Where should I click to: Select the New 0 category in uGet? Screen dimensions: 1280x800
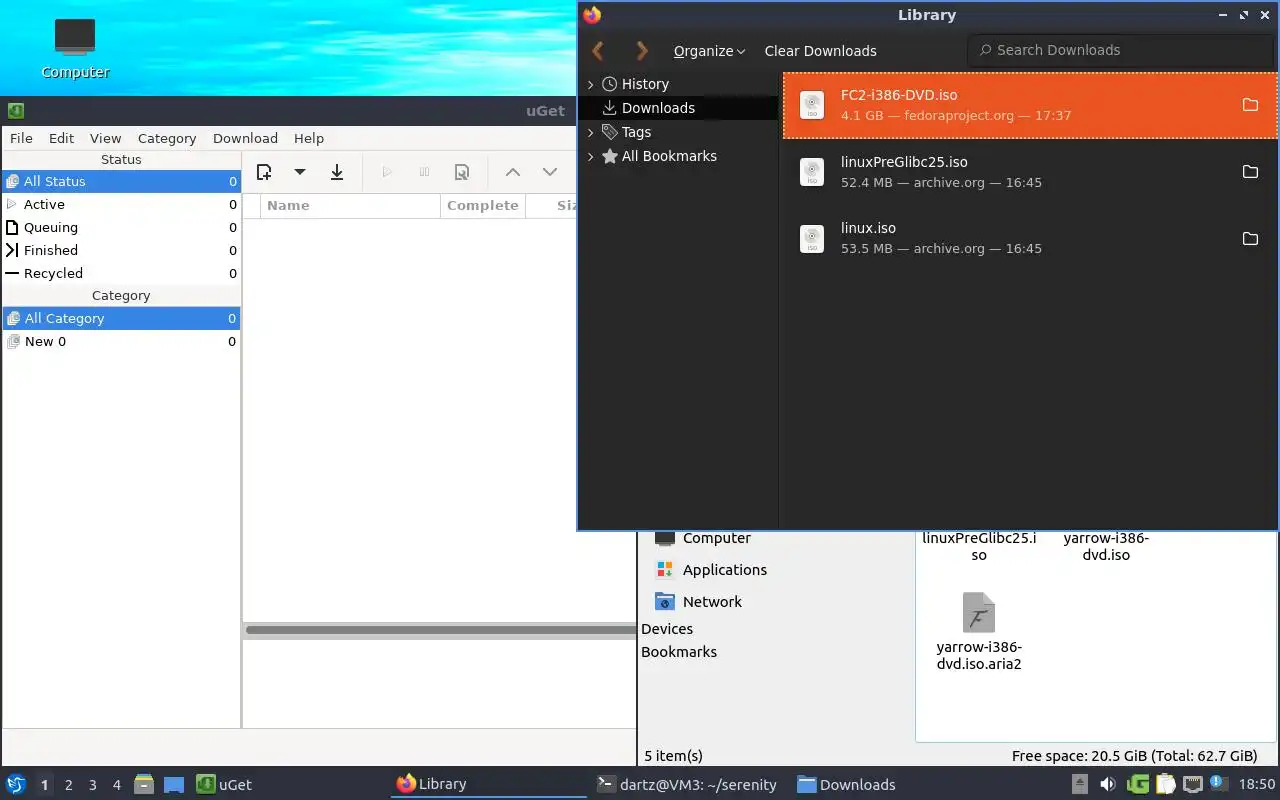(121, 341)
